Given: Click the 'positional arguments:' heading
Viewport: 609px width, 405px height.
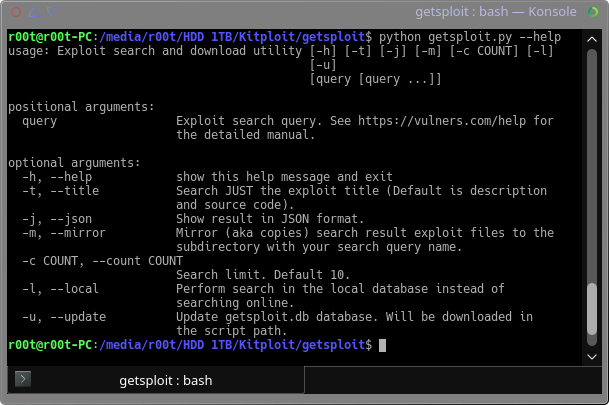Looking at the screenshot, I should pyautogui.click(x=82, y=107).
